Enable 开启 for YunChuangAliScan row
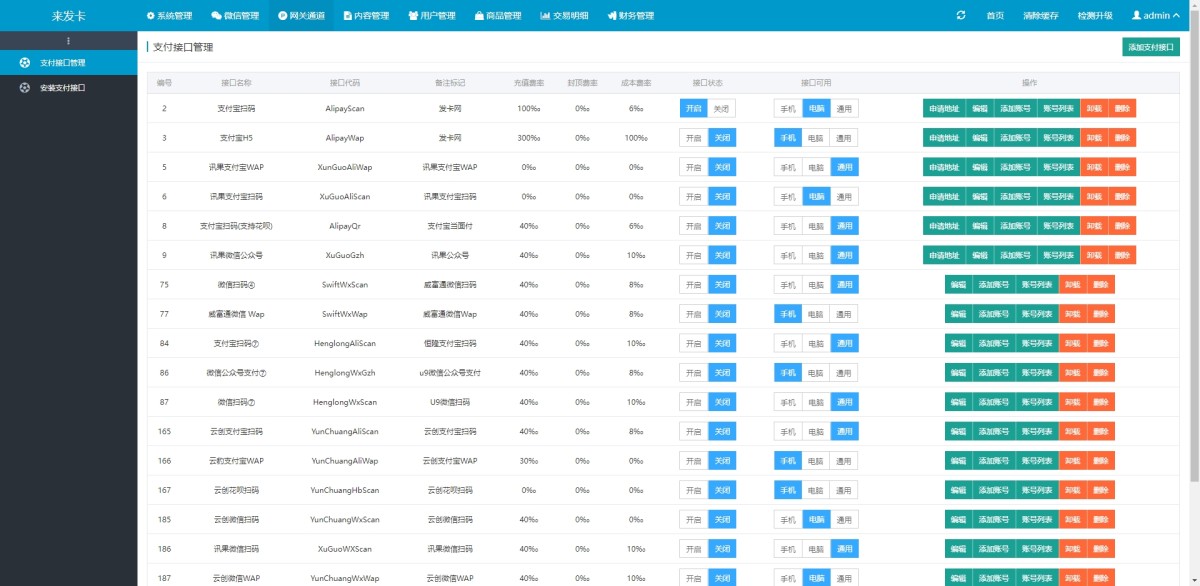The image size is (1200, 586). point(693,431)
